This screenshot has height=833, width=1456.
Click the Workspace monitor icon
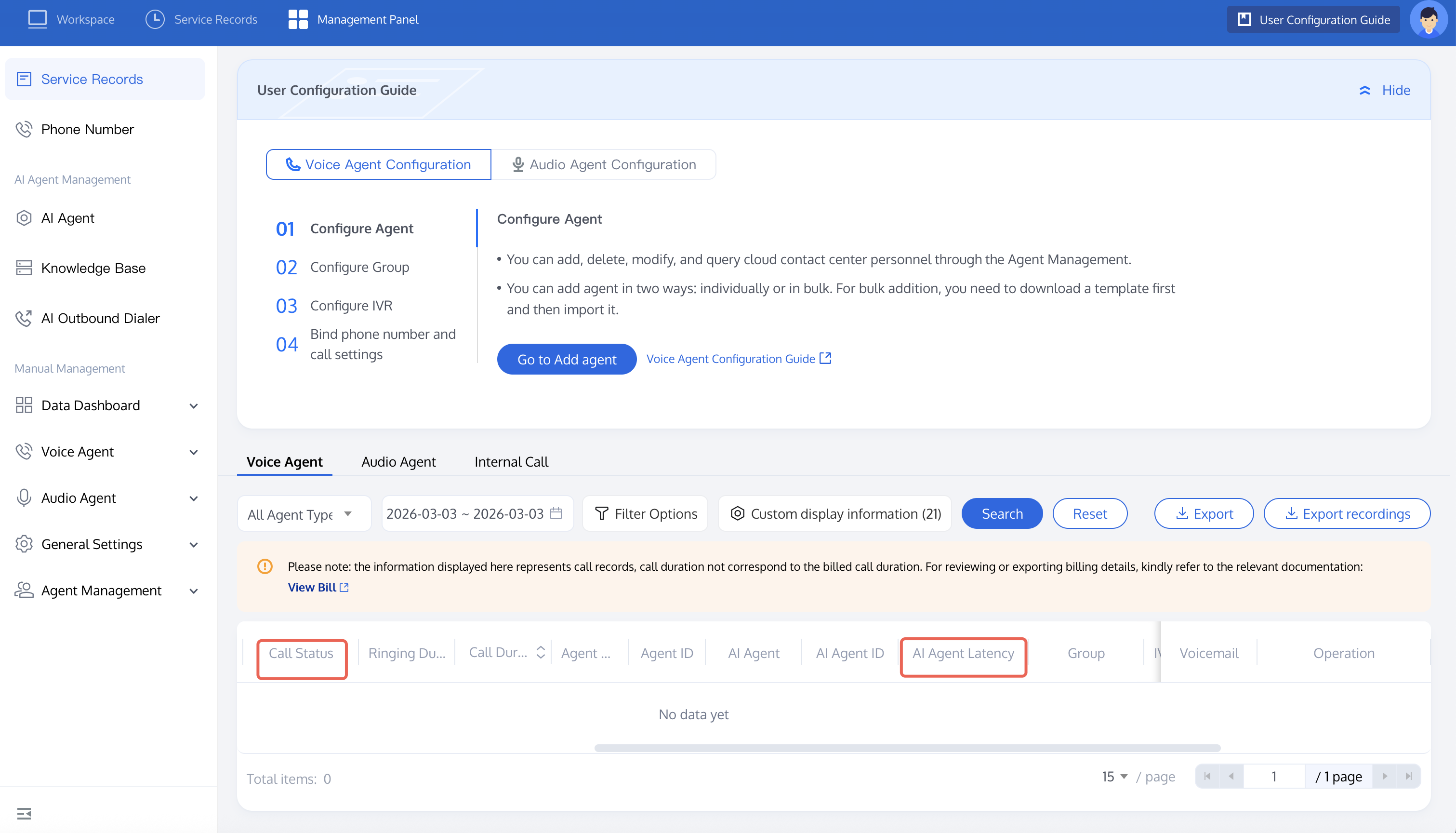(38, 19)
